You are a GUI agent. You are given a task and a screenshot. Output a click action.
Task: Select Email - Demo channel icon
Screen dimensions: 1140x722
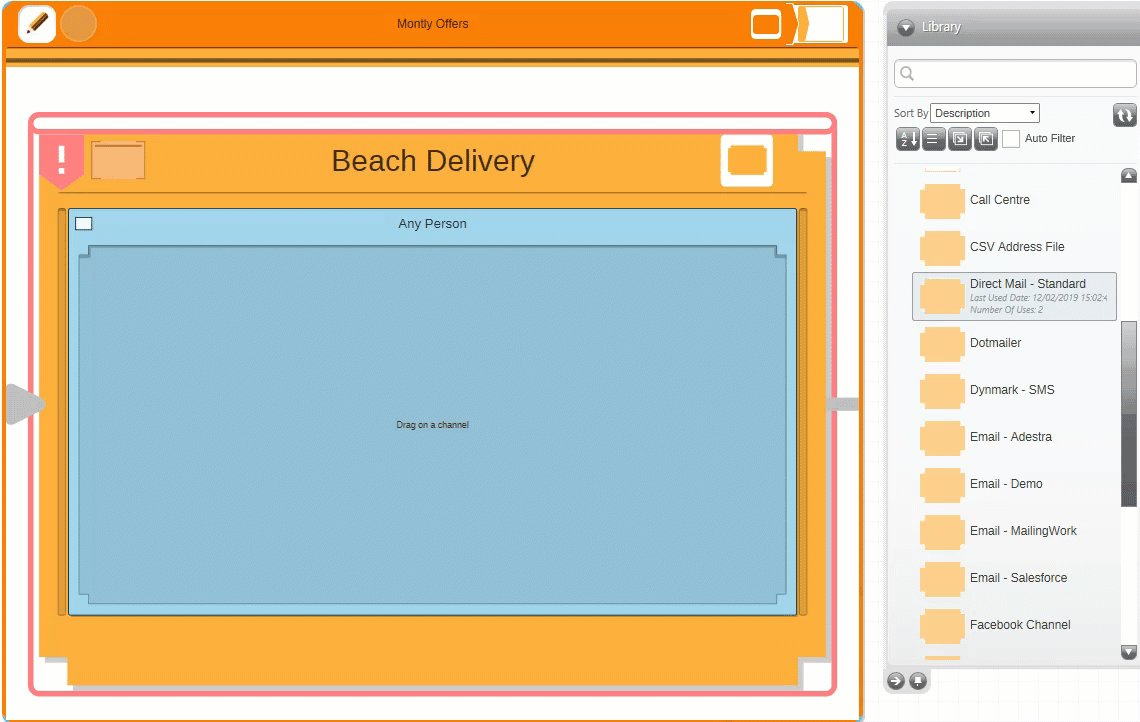point(942,485)
